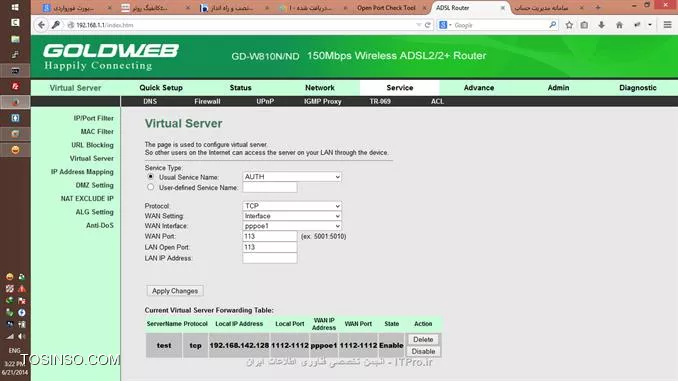
Task: Open DMZ Setting in sidebar
Action: 94,185
